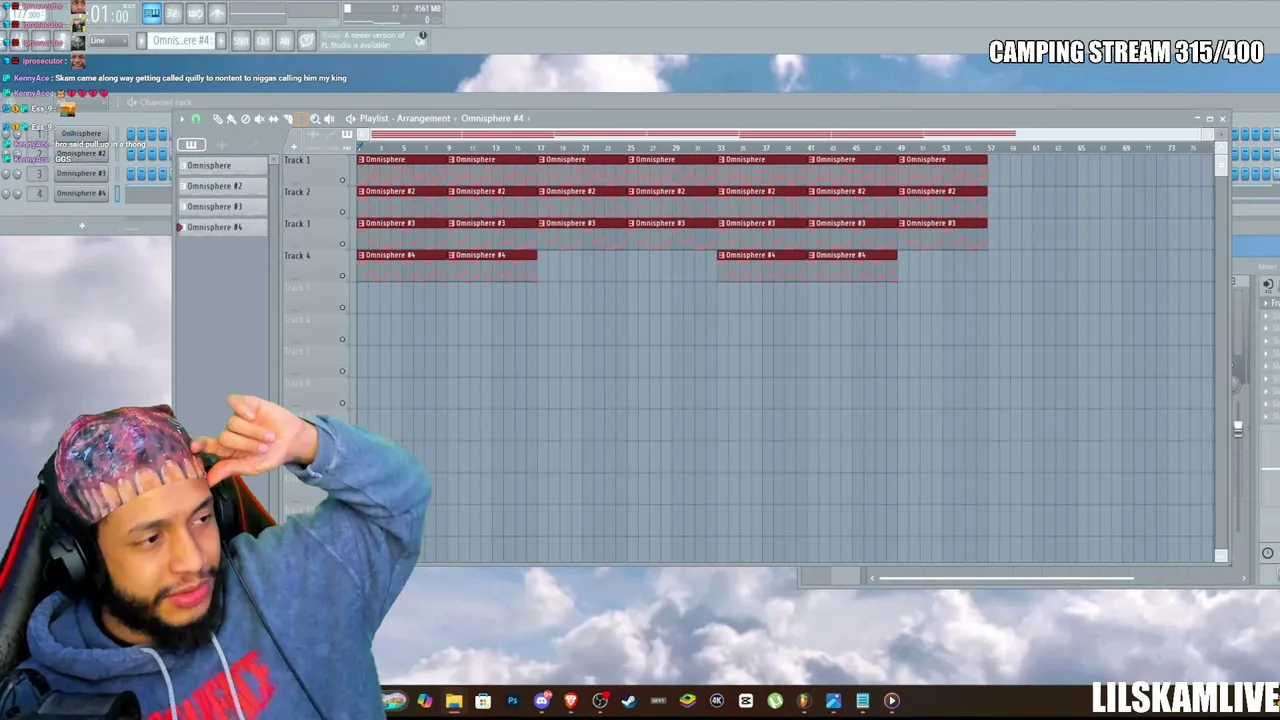1280x720 pixels.
Task: Choose Omnisphere #3 in the pattern picker
Action: 223,206
